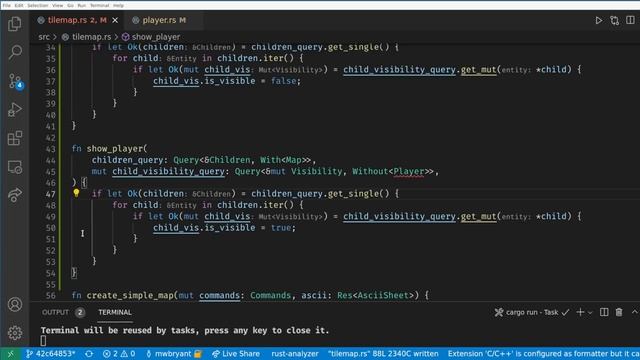
Task: Open the Edit menu
Action: (x=19, y=5)
